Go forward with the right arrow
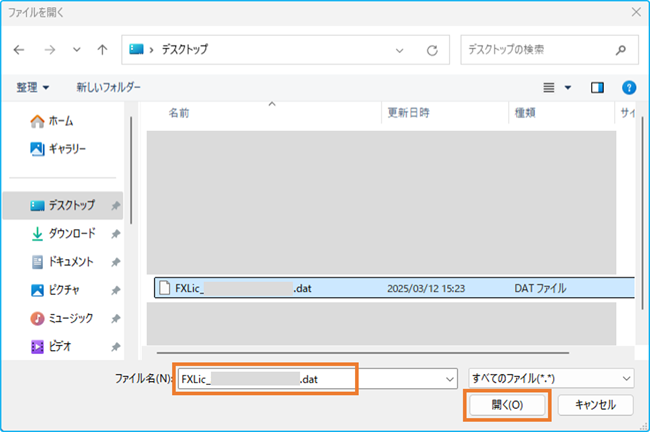The width and height of the screenshot is (650, 432). (50, 50)
